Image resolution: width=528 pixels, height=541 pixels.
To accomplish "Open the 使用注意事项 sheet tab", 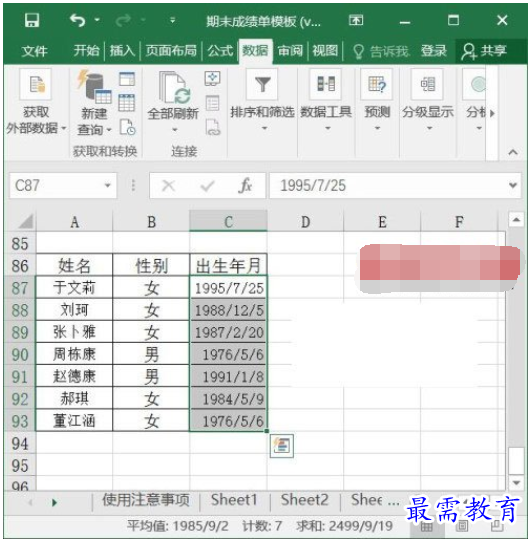I will pos(146,500).
